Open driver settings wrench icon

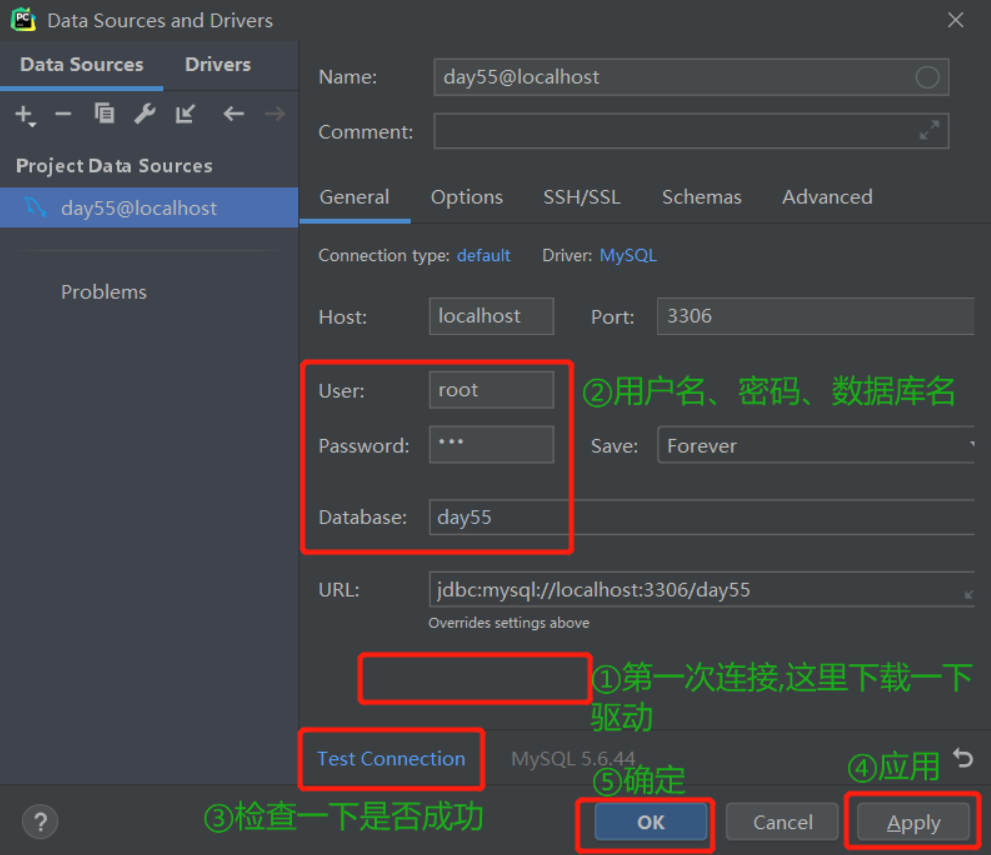pos(145,114)
